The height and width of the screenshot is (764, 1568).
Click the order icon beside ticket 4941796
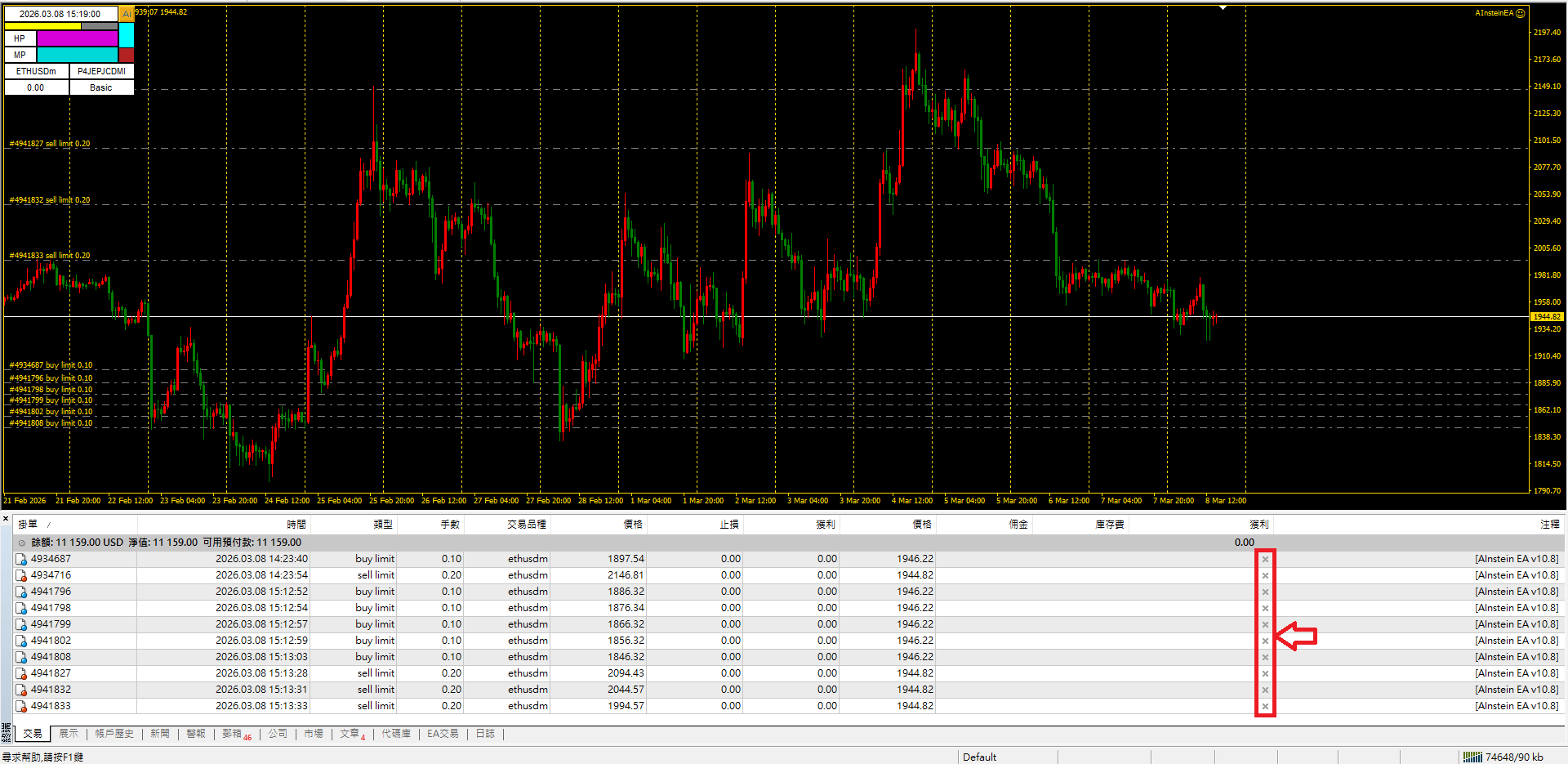click(x=21, y=592)
